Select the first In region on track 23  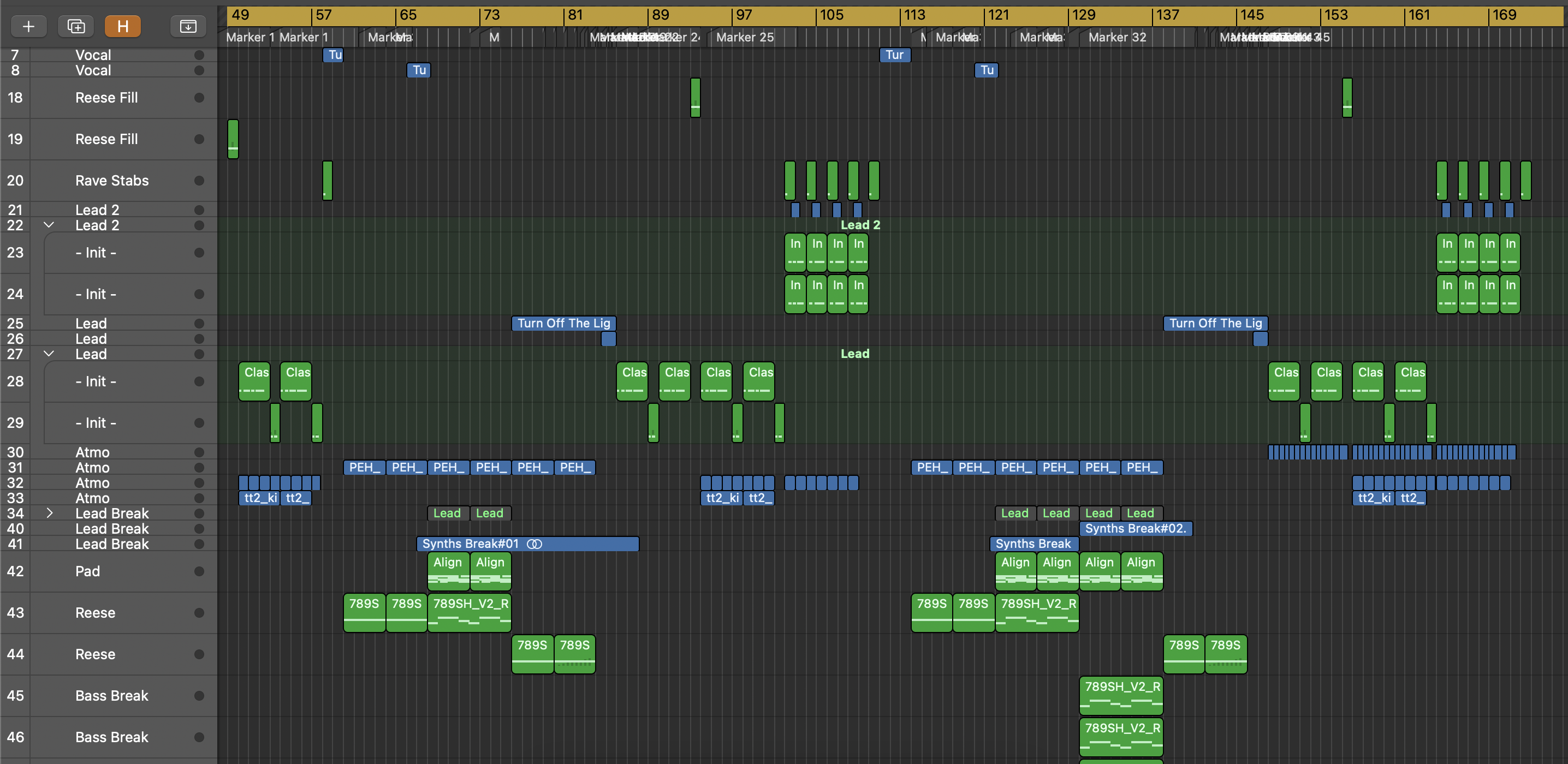[x=795, y=253]
